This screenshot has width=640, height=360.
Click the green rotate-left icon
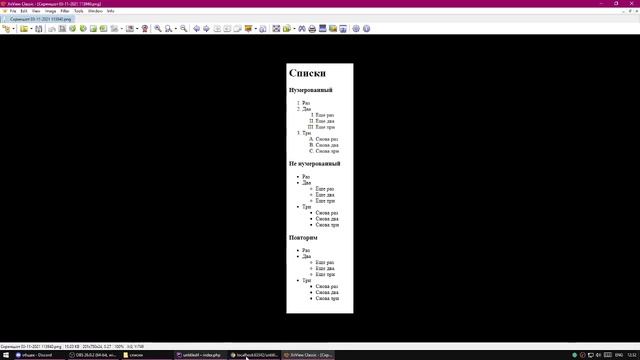click(73, 29)
